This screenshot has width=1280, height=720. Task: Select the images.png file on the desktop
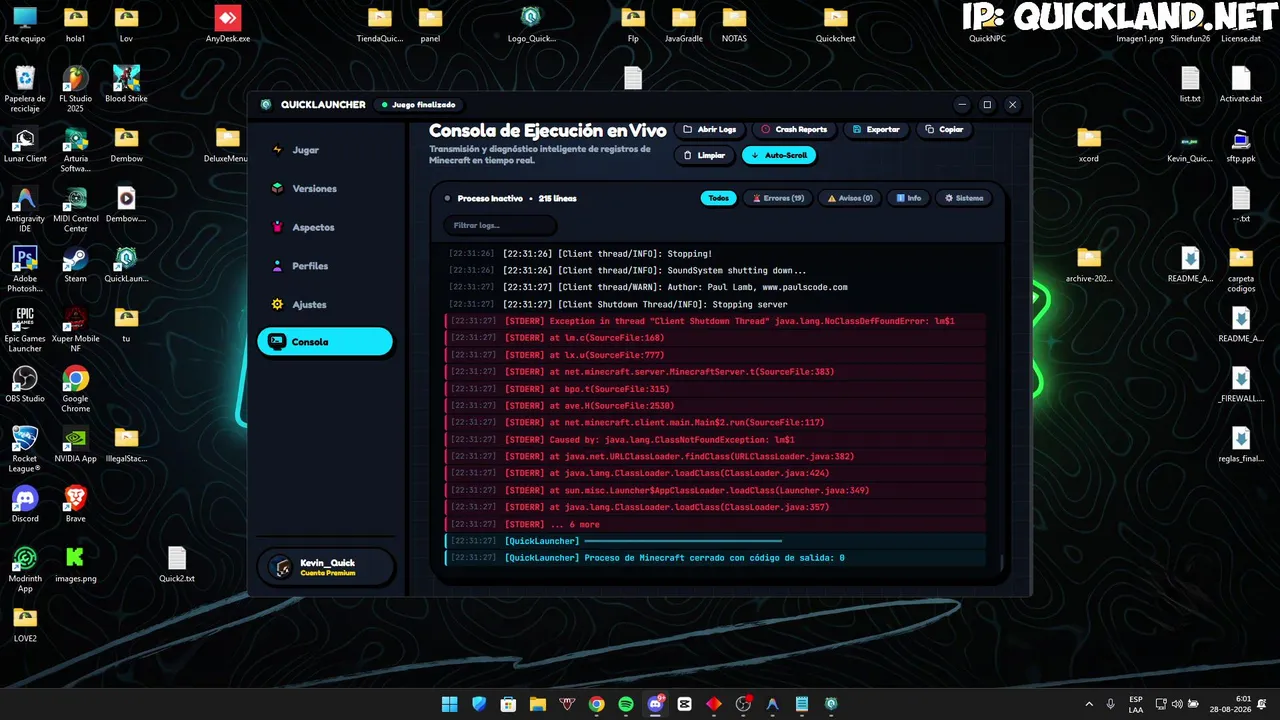tap(75, 564)
